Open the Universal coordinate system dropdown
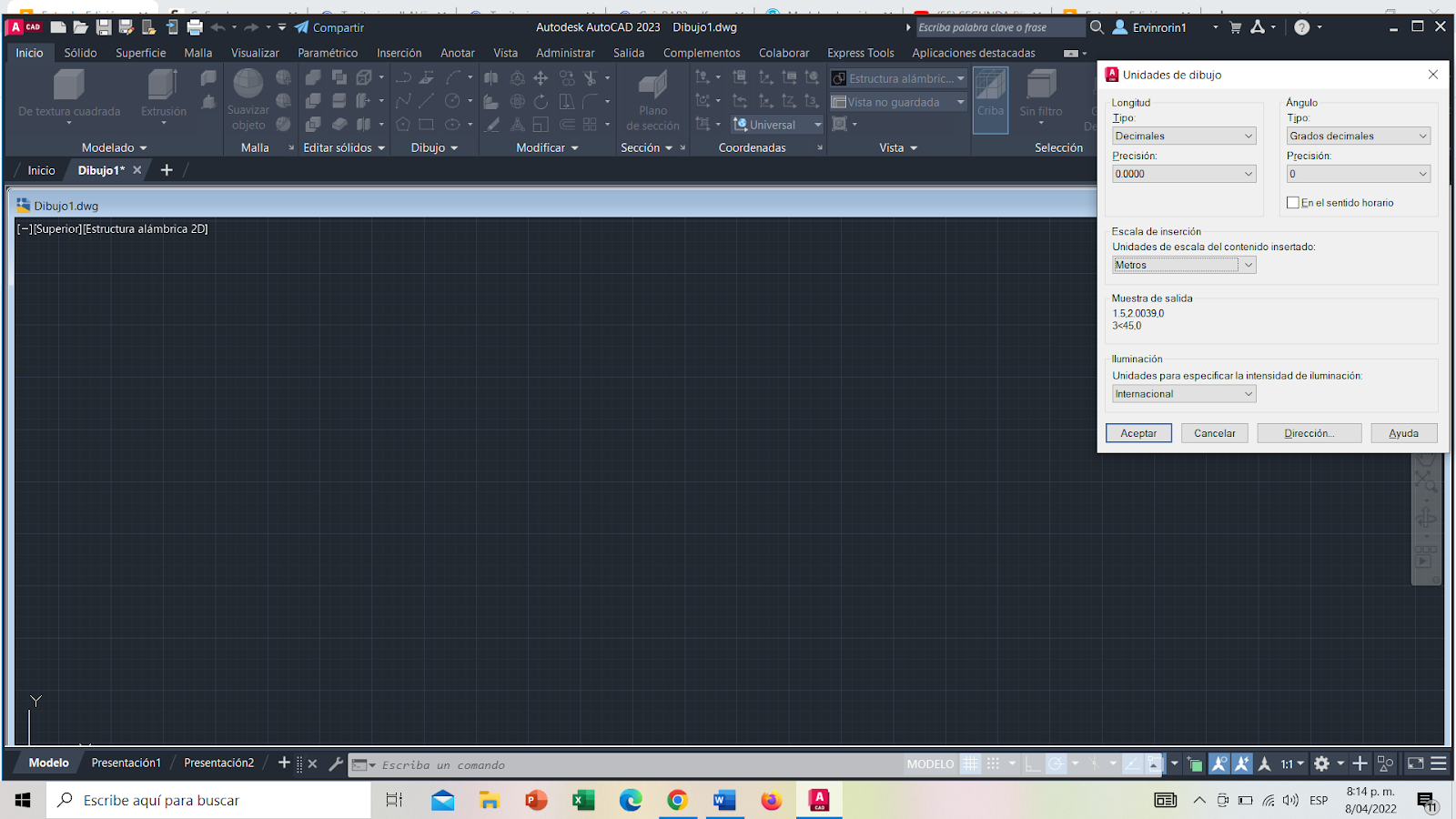Viewport: 1456px width, 819px height. [x=778, y=125]
